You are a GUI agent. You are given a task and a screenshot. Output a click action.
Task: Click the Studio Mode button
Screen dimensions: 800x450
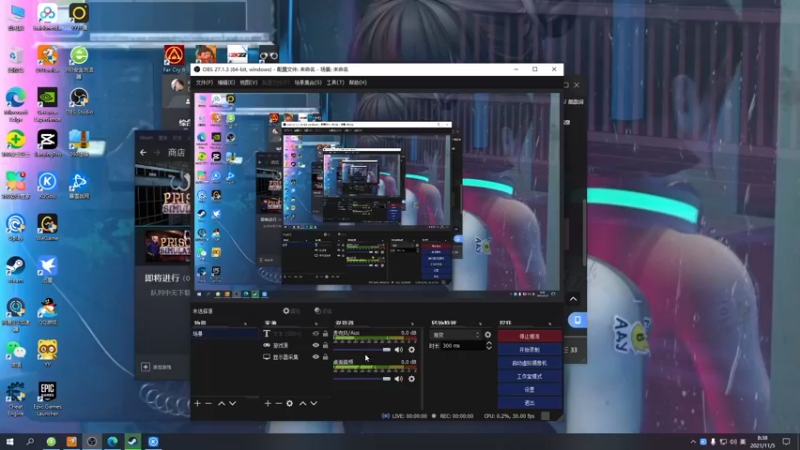[530, 377]
